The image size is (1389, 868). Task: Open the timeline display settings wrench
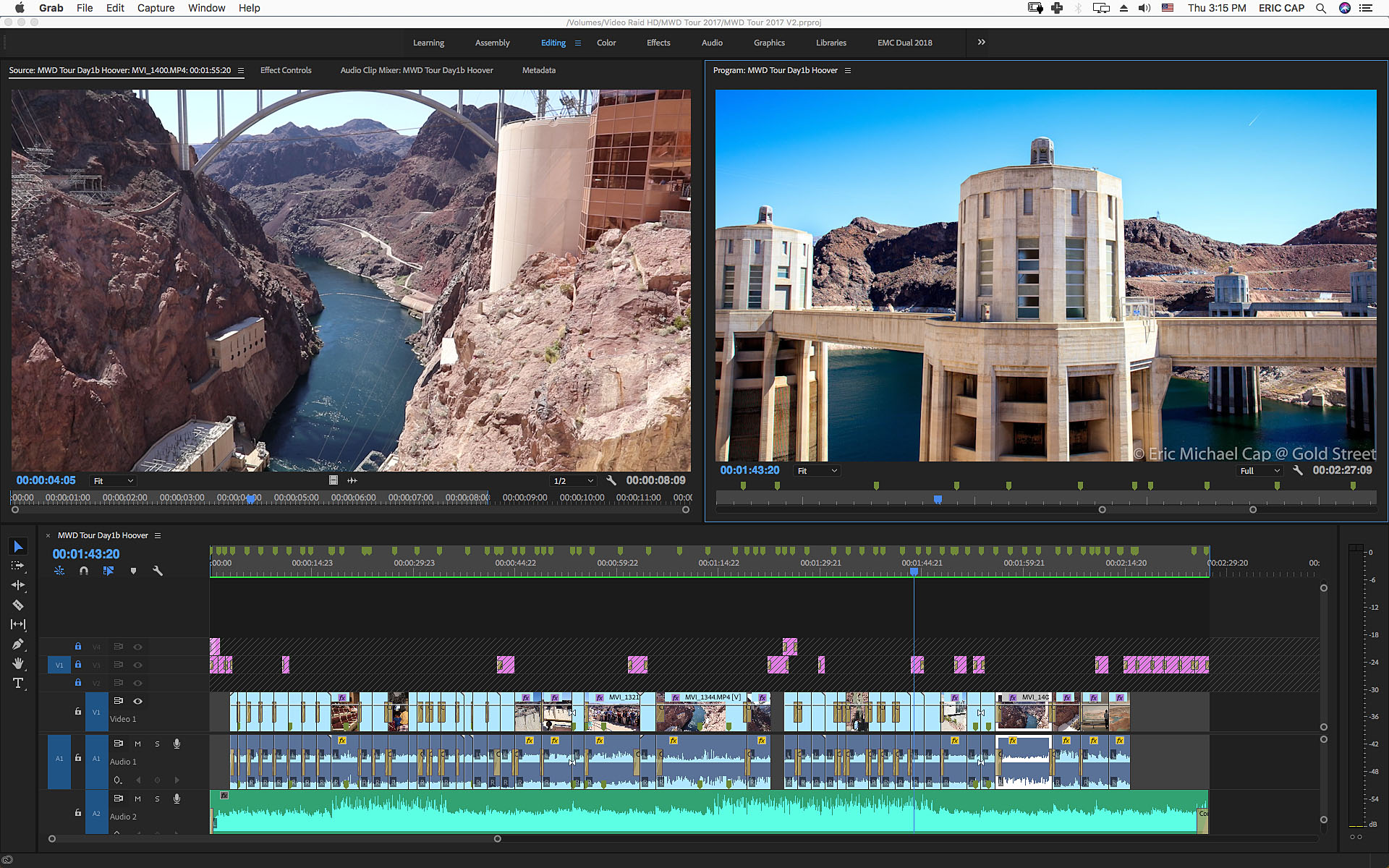click(158, 571)
